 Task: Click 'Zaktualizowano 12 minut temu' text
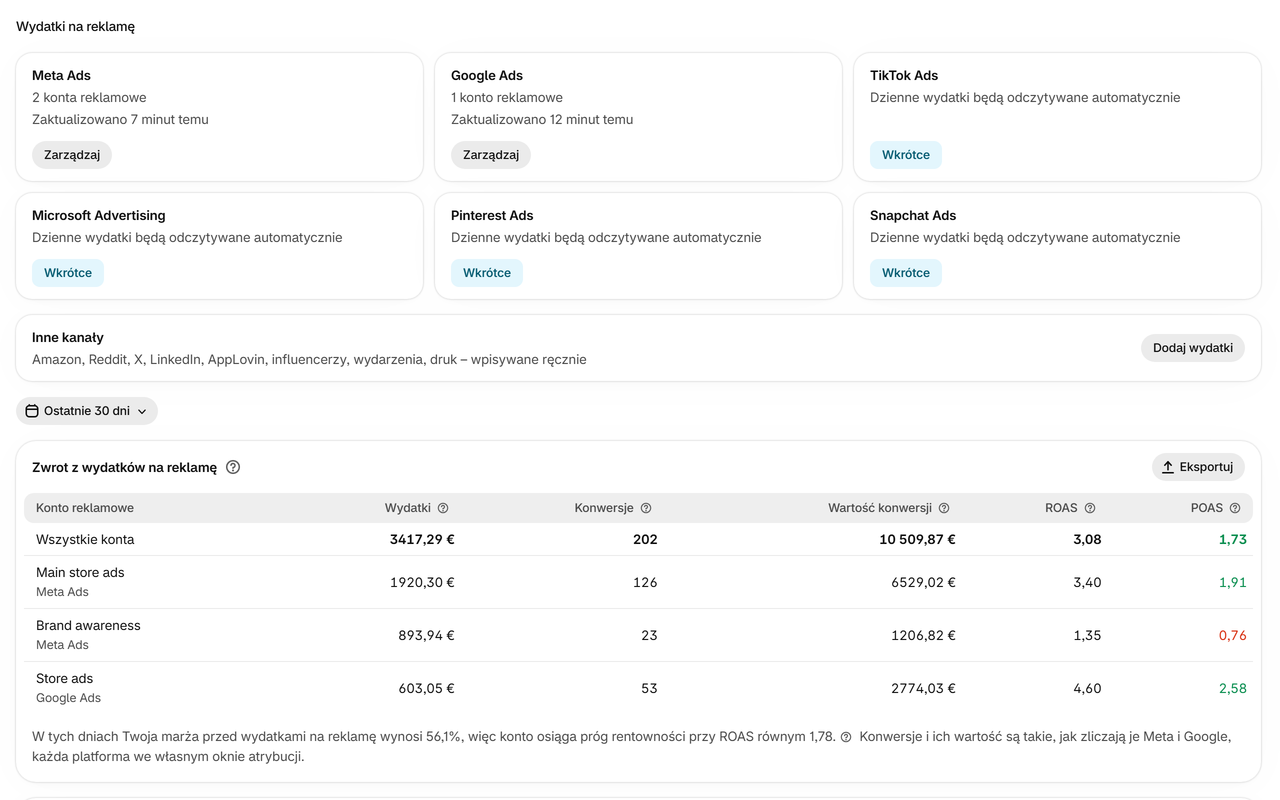[x=542, y=119]
